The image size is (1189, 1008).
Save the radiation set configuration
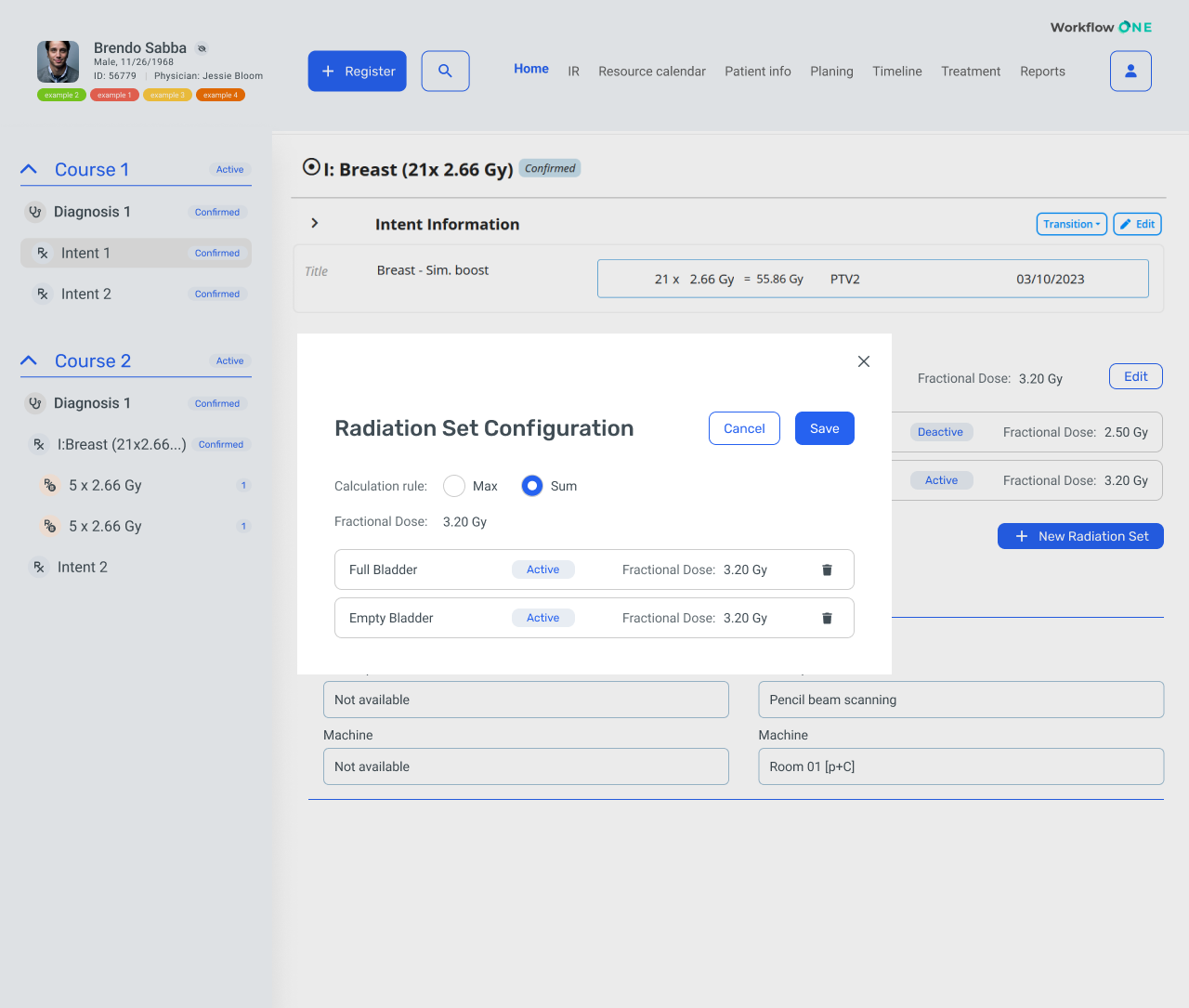click(x=825, y=428)
